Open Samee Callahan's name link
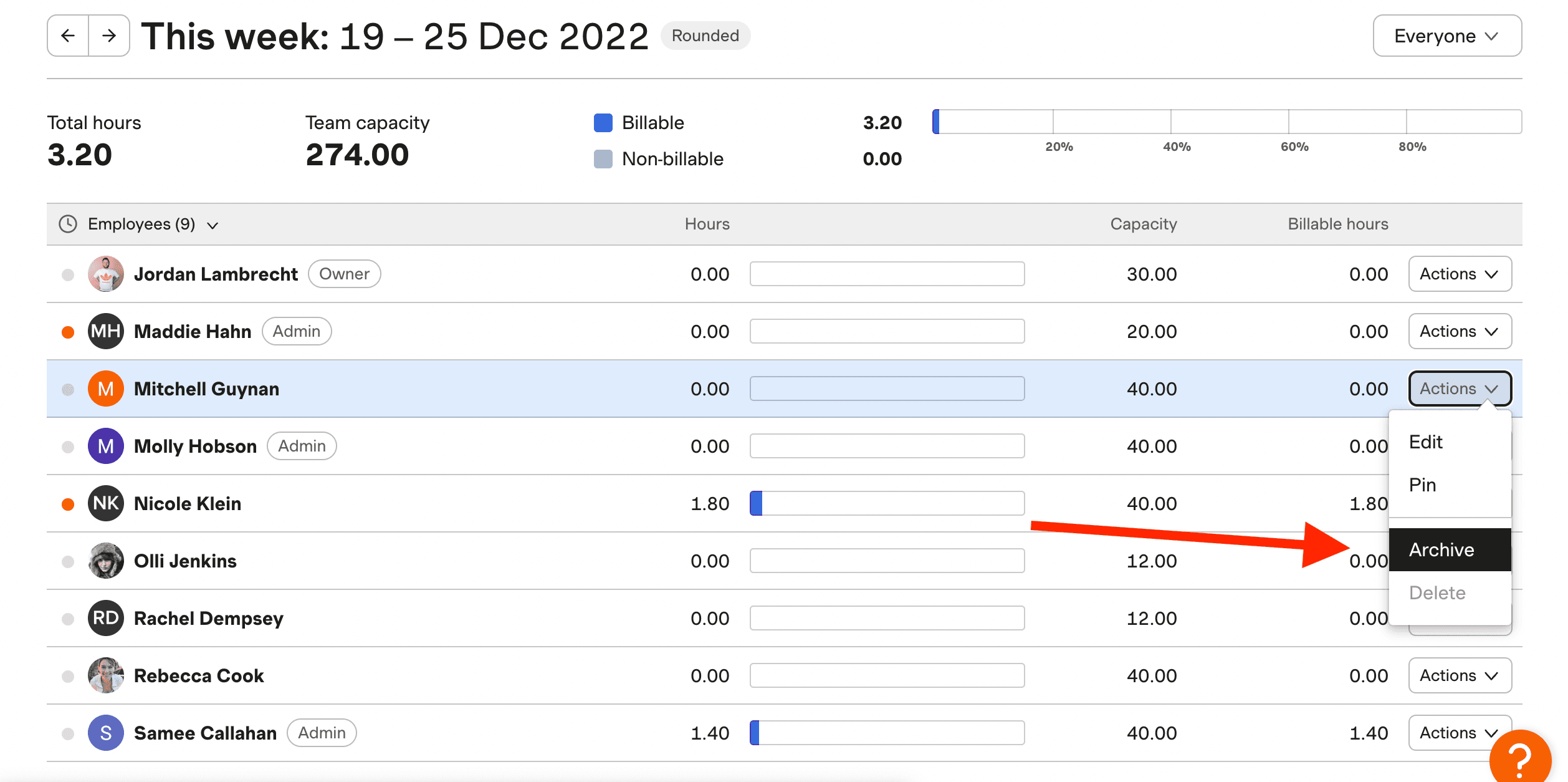This screenshot has width=1568, height=782. 205,733
